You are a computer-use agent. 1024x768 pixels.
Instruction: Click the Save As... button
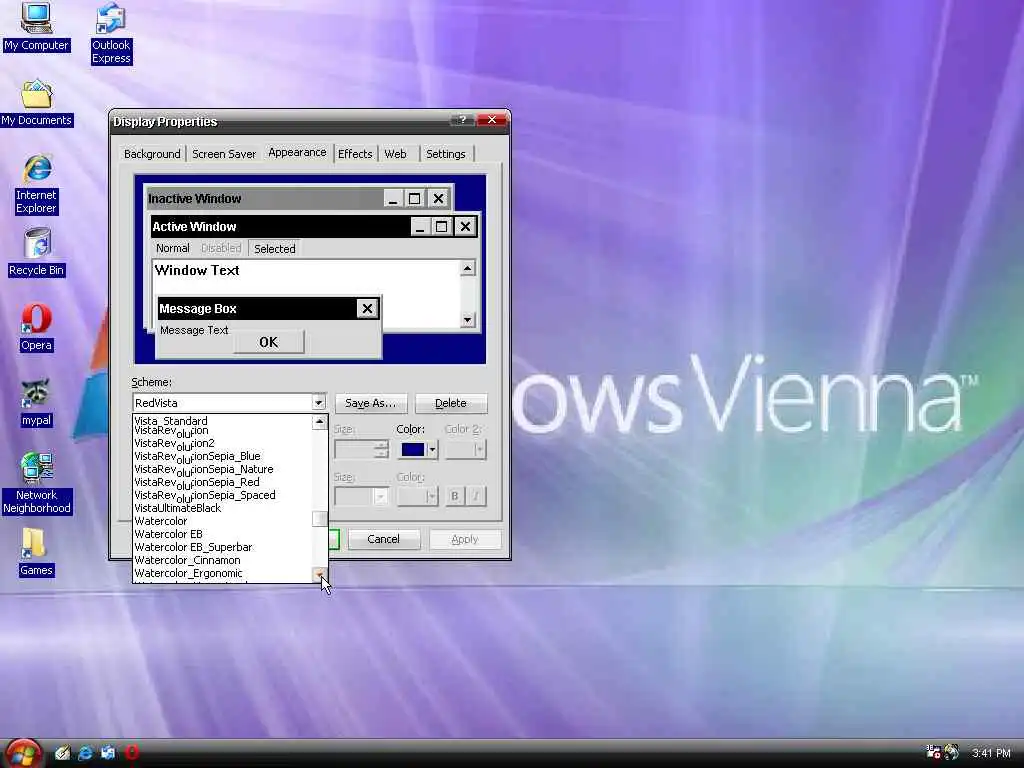371,403
